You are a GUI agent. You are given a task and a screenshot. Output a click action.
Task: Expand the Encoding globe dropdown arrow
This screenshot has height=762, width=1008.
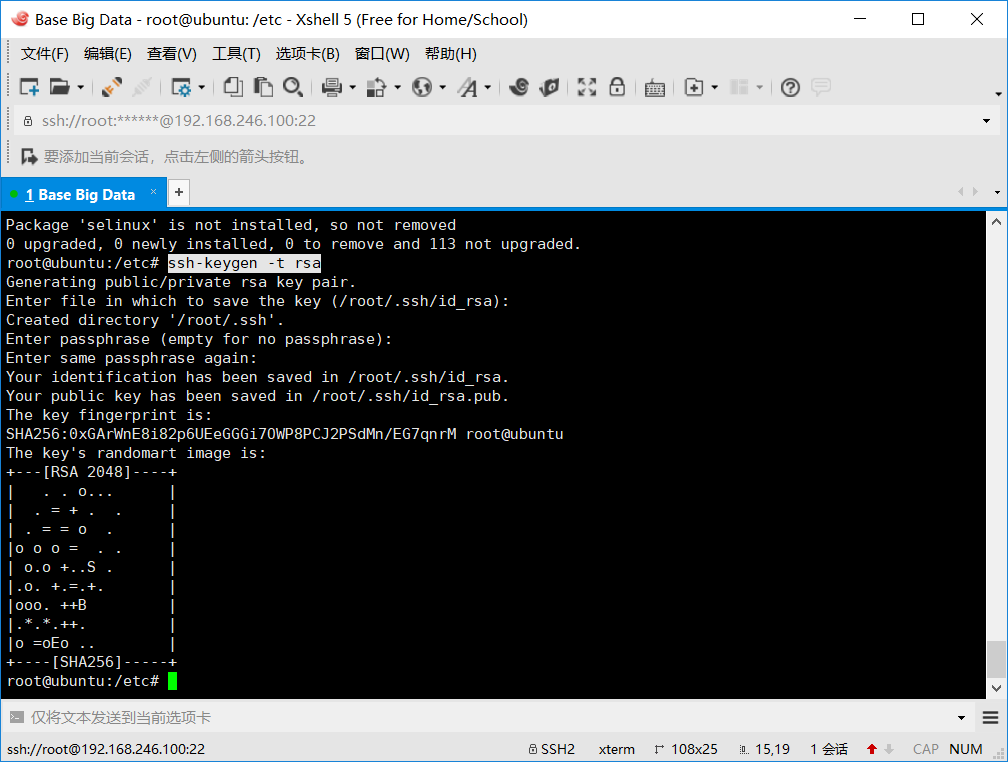442,87
